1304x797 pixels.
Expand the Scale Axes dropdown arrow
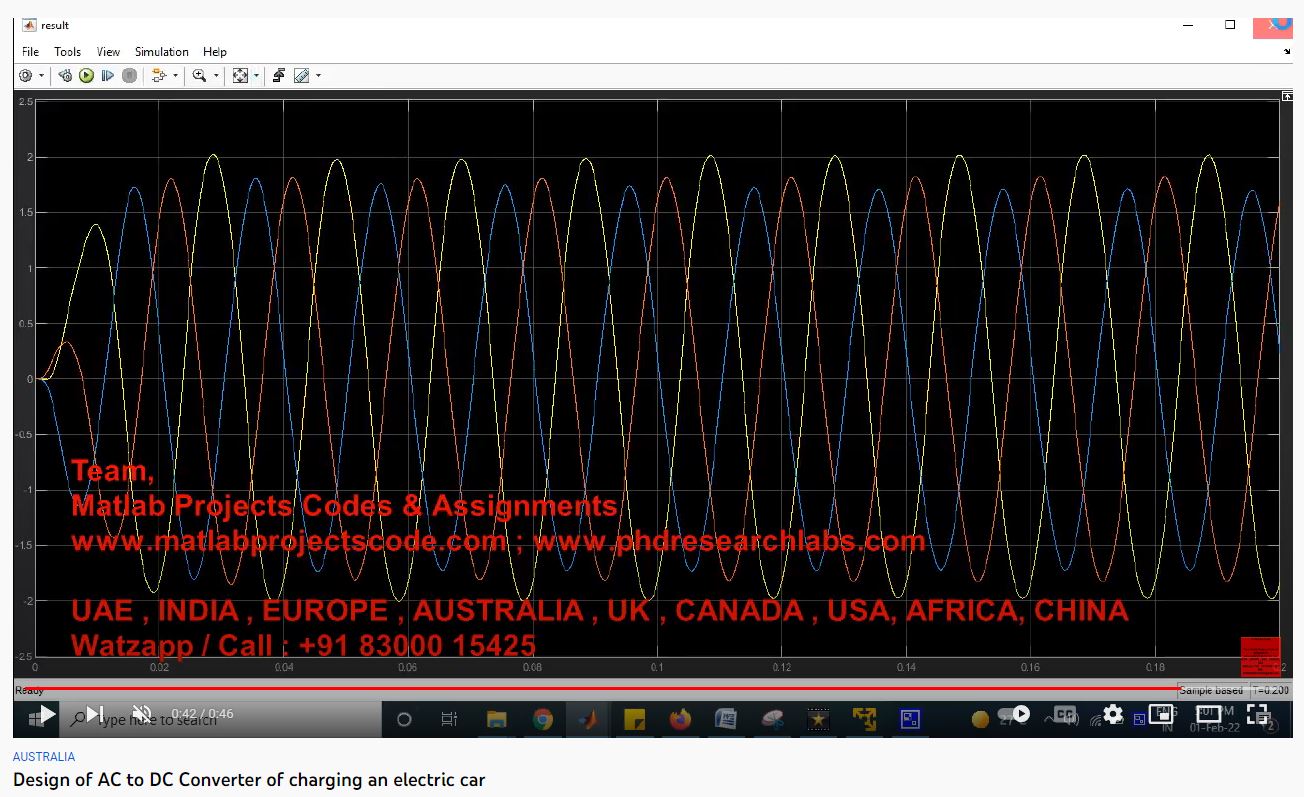click(256, 76)
